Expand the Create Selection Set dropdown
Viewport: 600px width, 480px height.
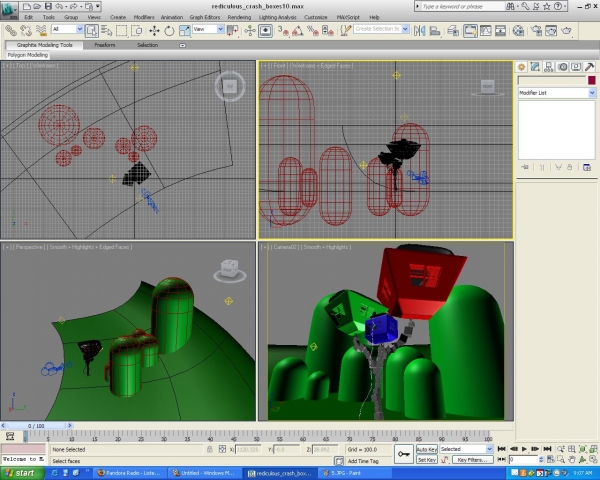pos(405,29)
